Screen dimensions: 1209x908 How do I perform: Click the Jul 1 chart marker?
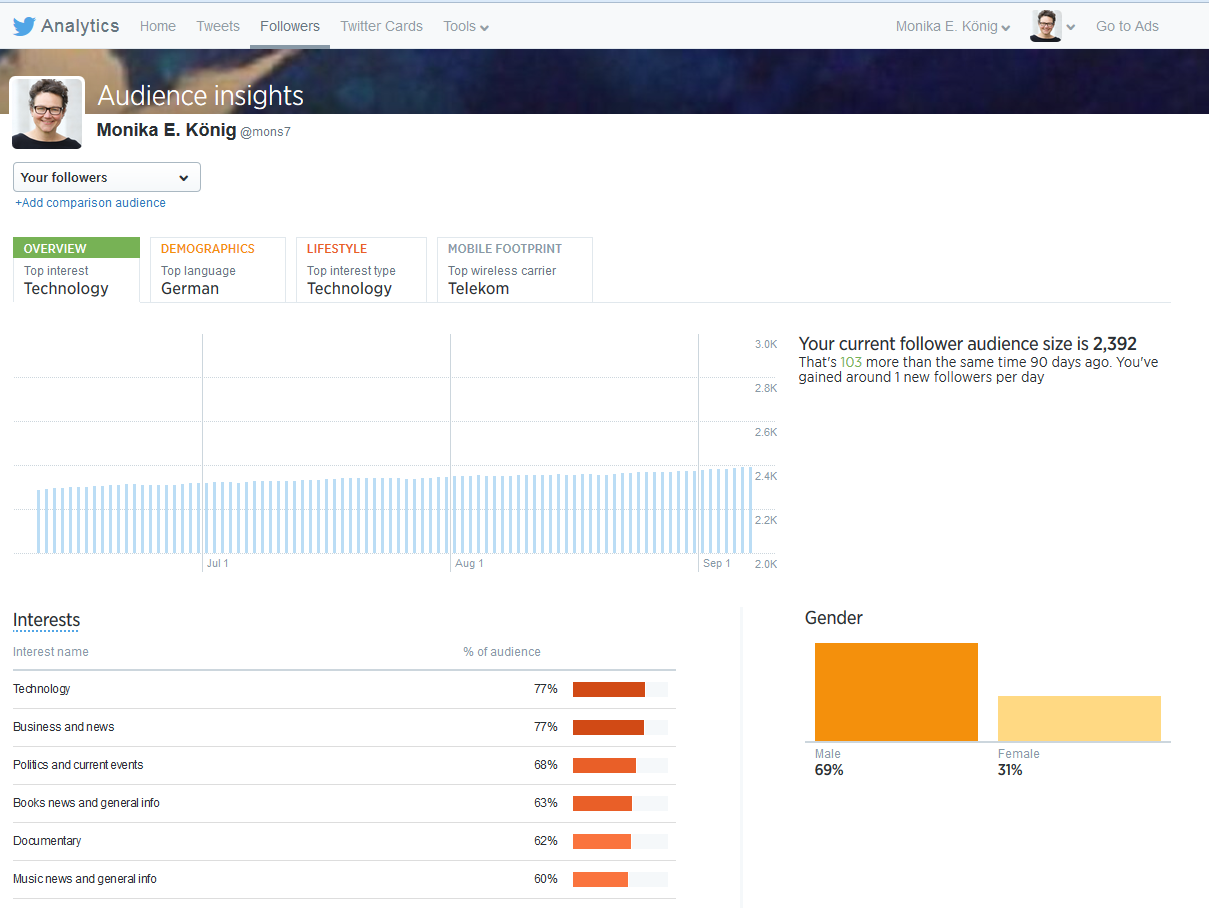(217, 564)
